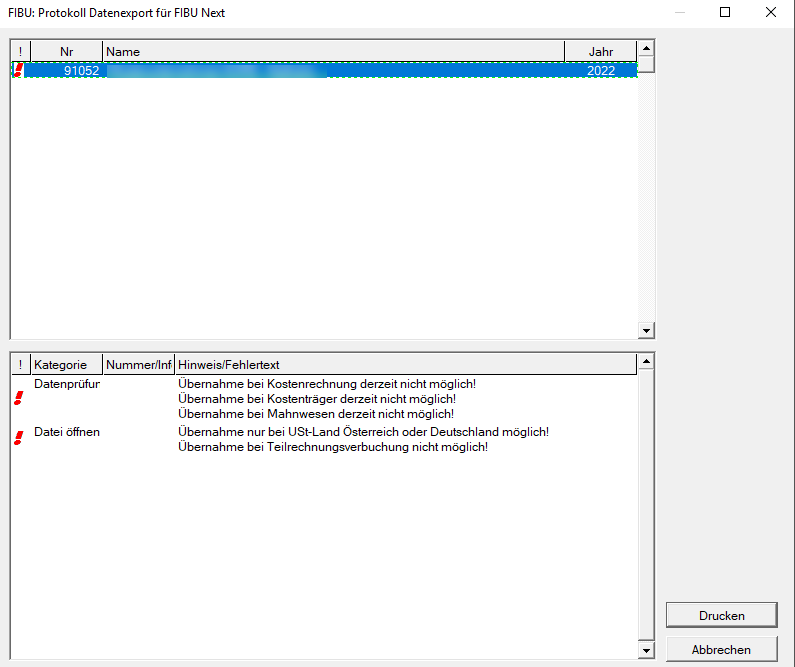Select the Teilrechnungsverbuchung error message line
The image size is (795, 667).
pos(332,447)
